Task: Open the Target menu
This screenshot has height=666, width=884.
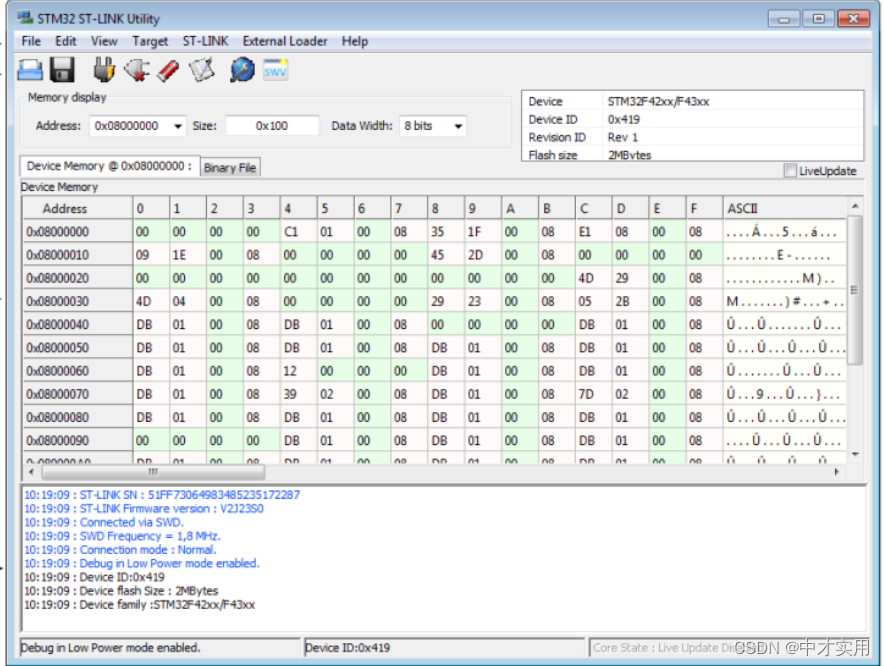Action: (150, 41)
